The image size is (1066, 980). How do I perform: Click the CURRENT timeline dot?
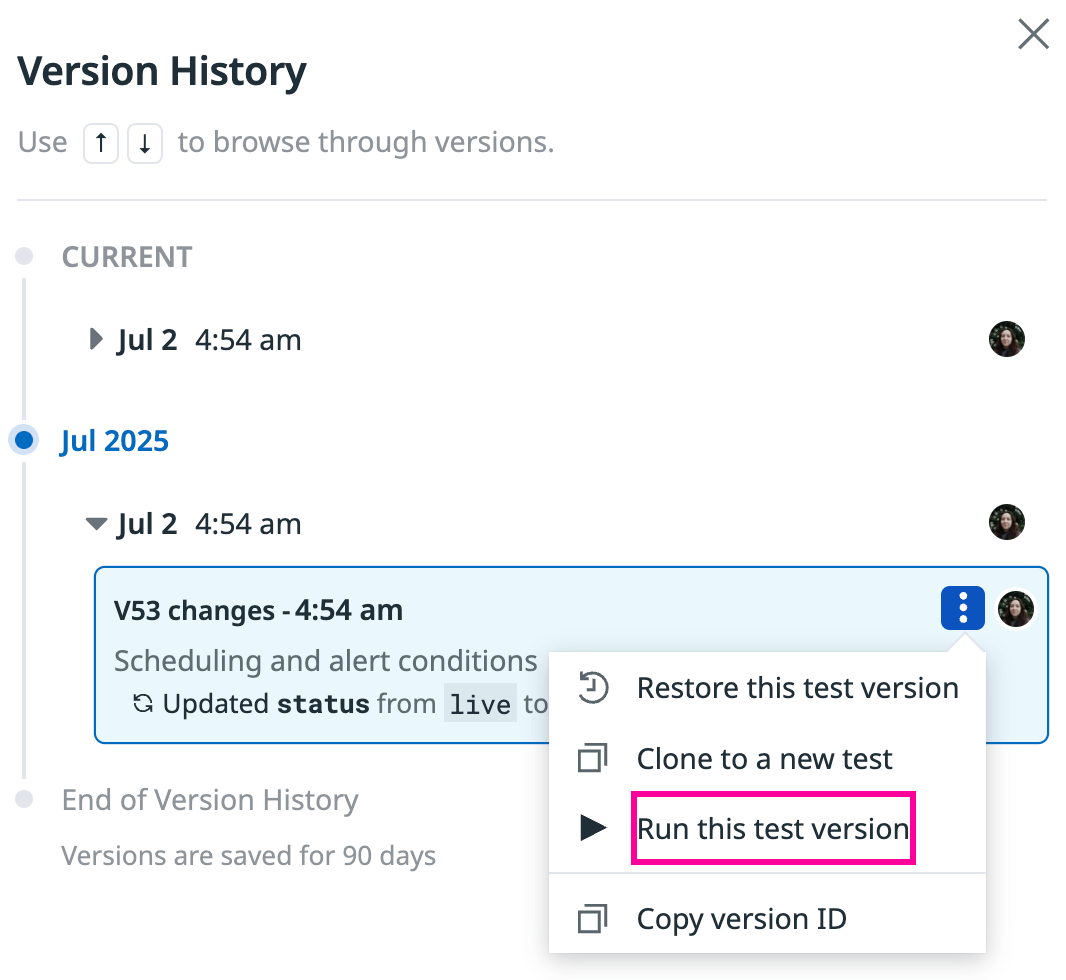pyautogui.click(x=24, y=256)
